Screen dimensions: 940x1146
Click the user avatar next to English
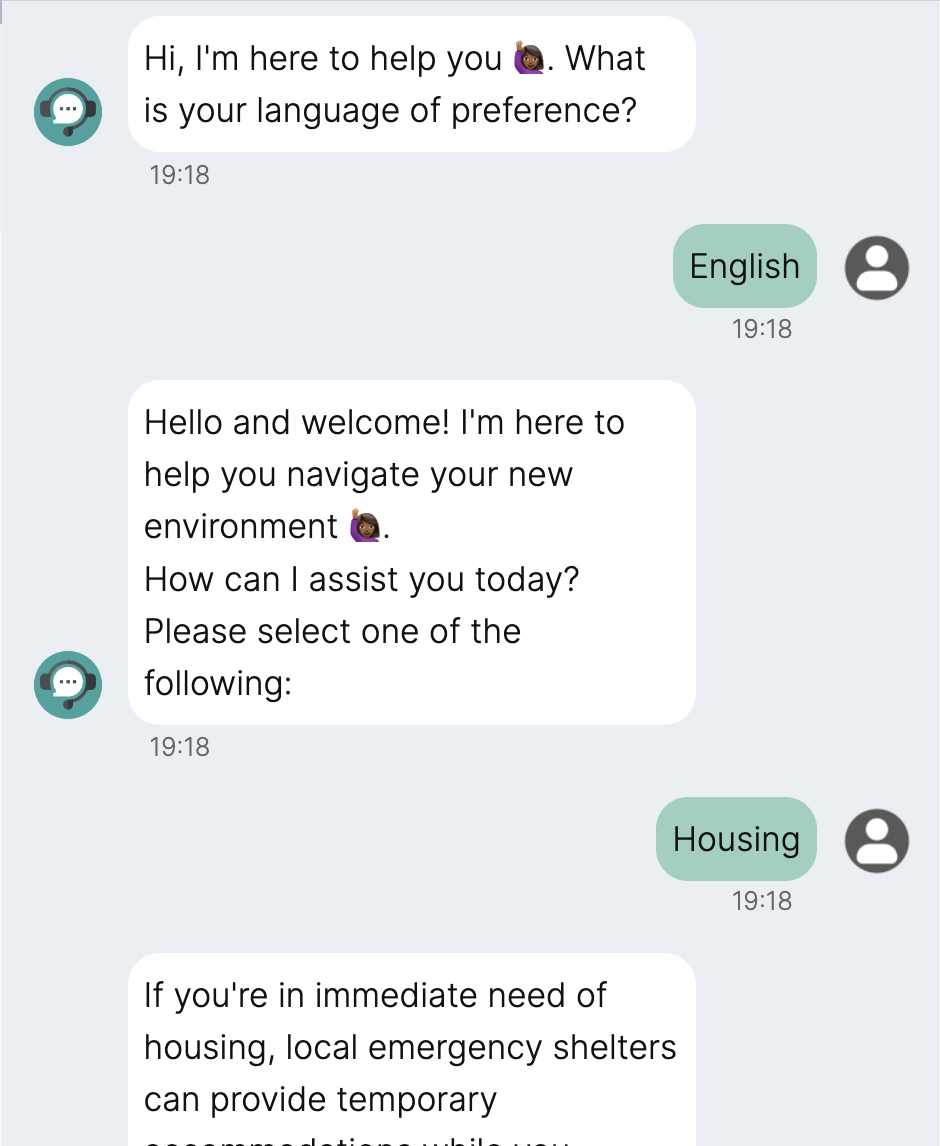pyautogui.click(x=876, y=267)
